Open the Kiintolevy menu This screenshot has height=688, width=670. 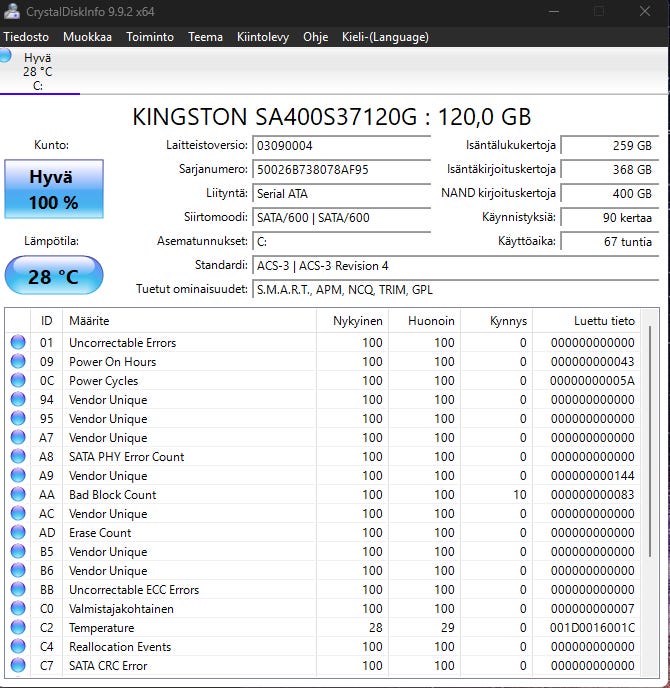point(263,37)
